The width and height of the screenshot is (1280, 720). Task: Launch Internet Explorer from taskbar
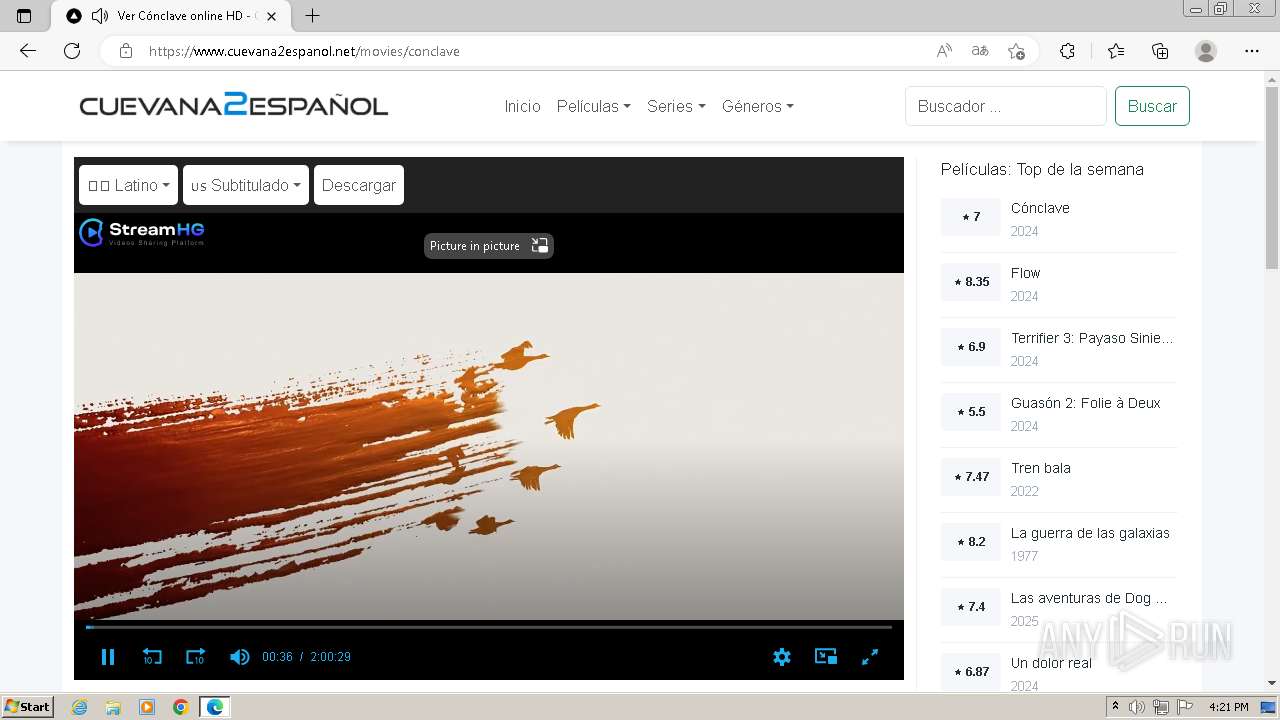click(79, 707)
